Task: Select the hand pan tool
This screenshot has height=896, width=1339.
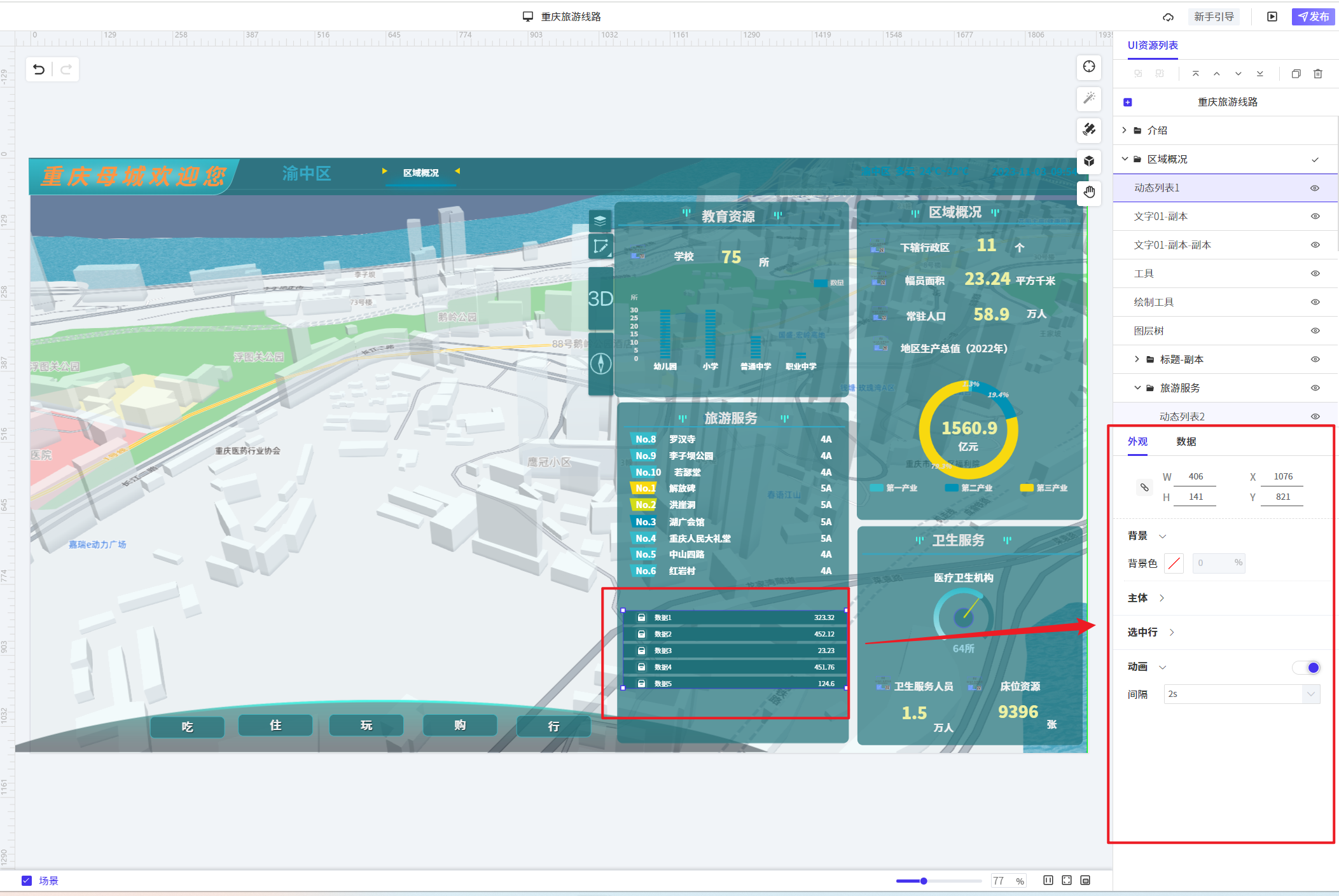Action: coord(1089,192)
